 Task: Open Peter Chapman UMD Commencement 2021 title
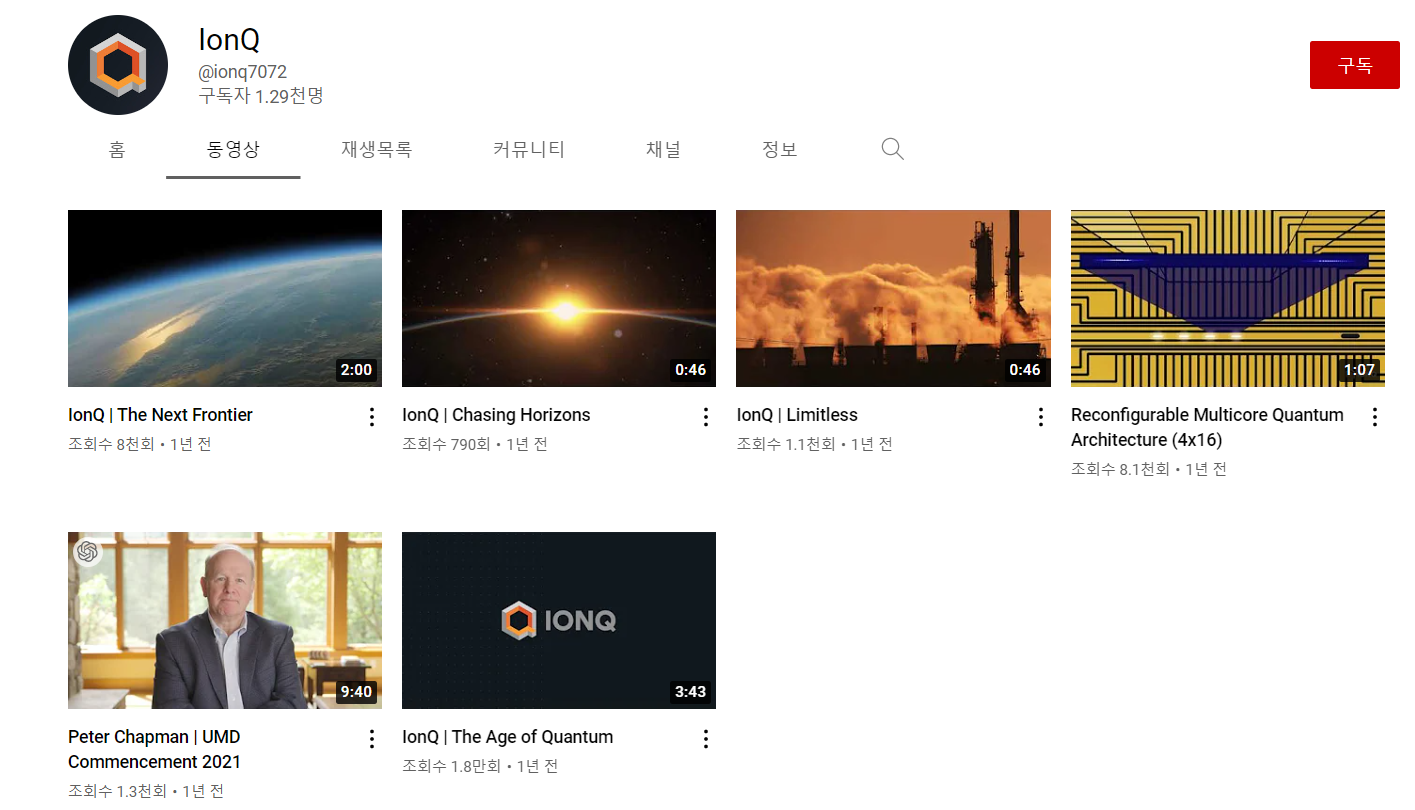[x=155, y=749]
